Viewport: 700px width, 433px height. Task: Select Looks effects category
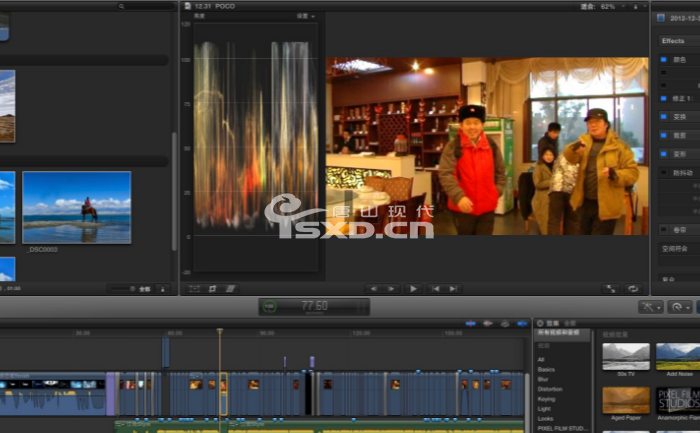(x=546, y=419)
